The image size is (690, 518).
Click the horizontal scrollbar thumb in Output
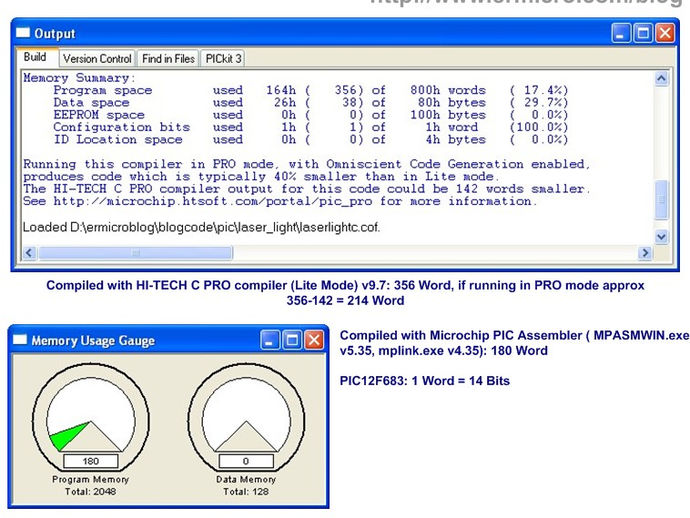(x=136, y=253)
